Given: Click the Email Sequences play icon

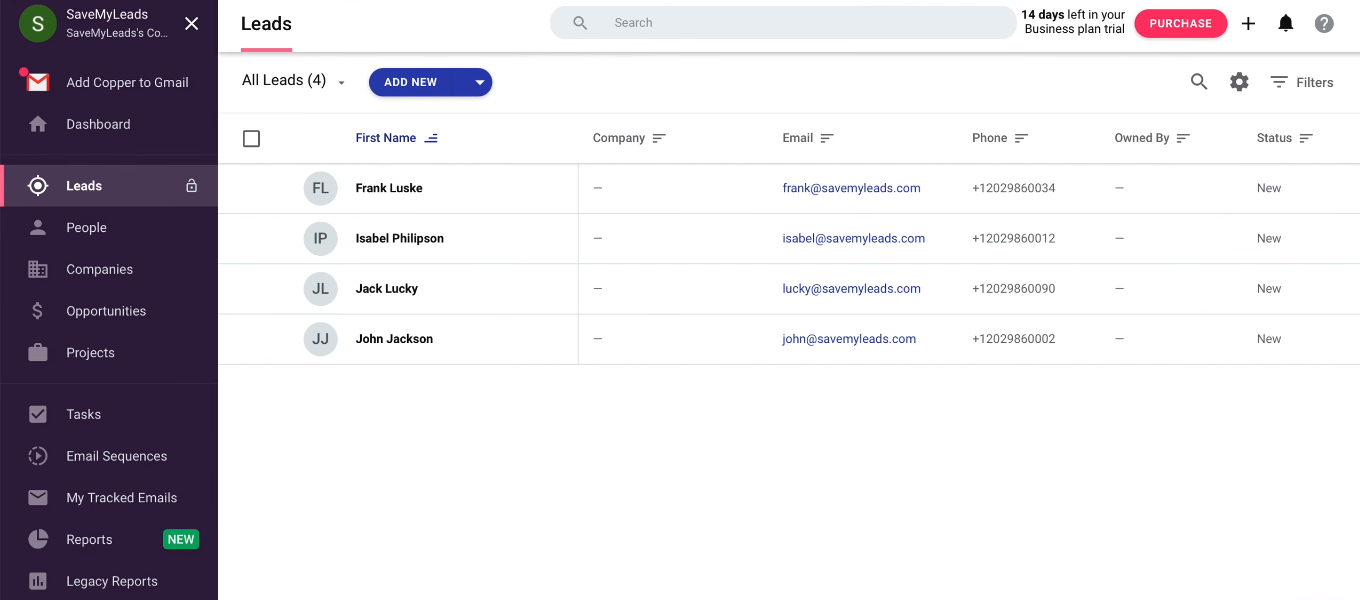Looking at the screenshot, I should click(38, 456).
